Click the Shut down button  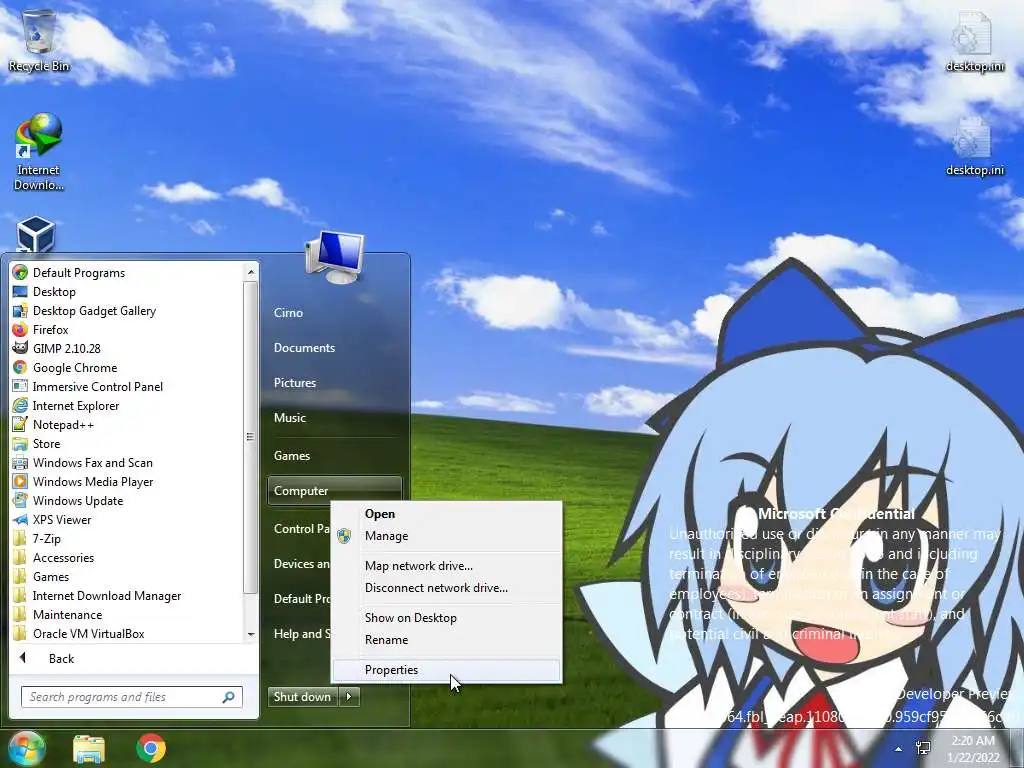[x=303, y=697]
